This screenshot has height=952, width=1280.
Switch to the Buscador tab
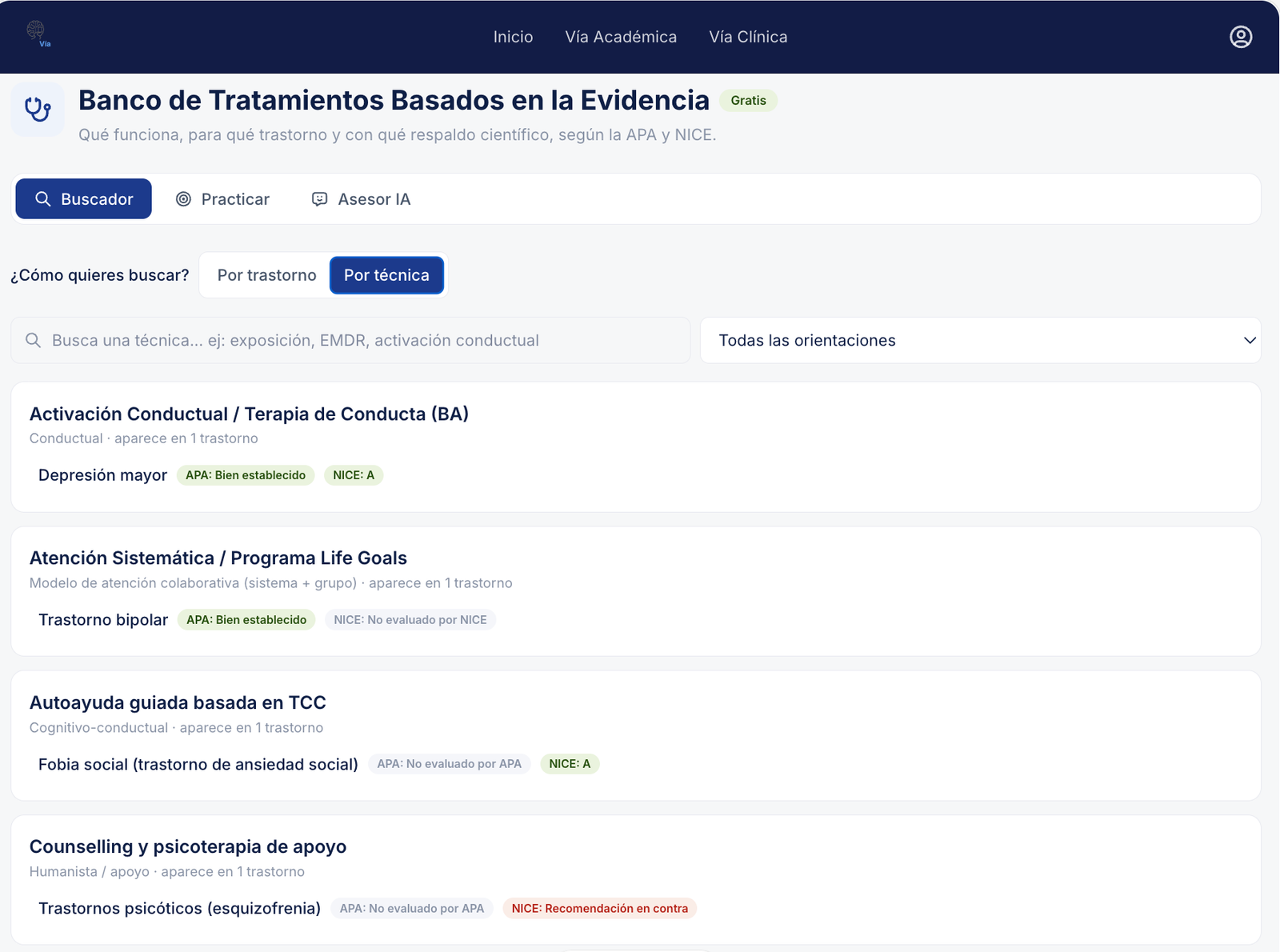(84, 198)
